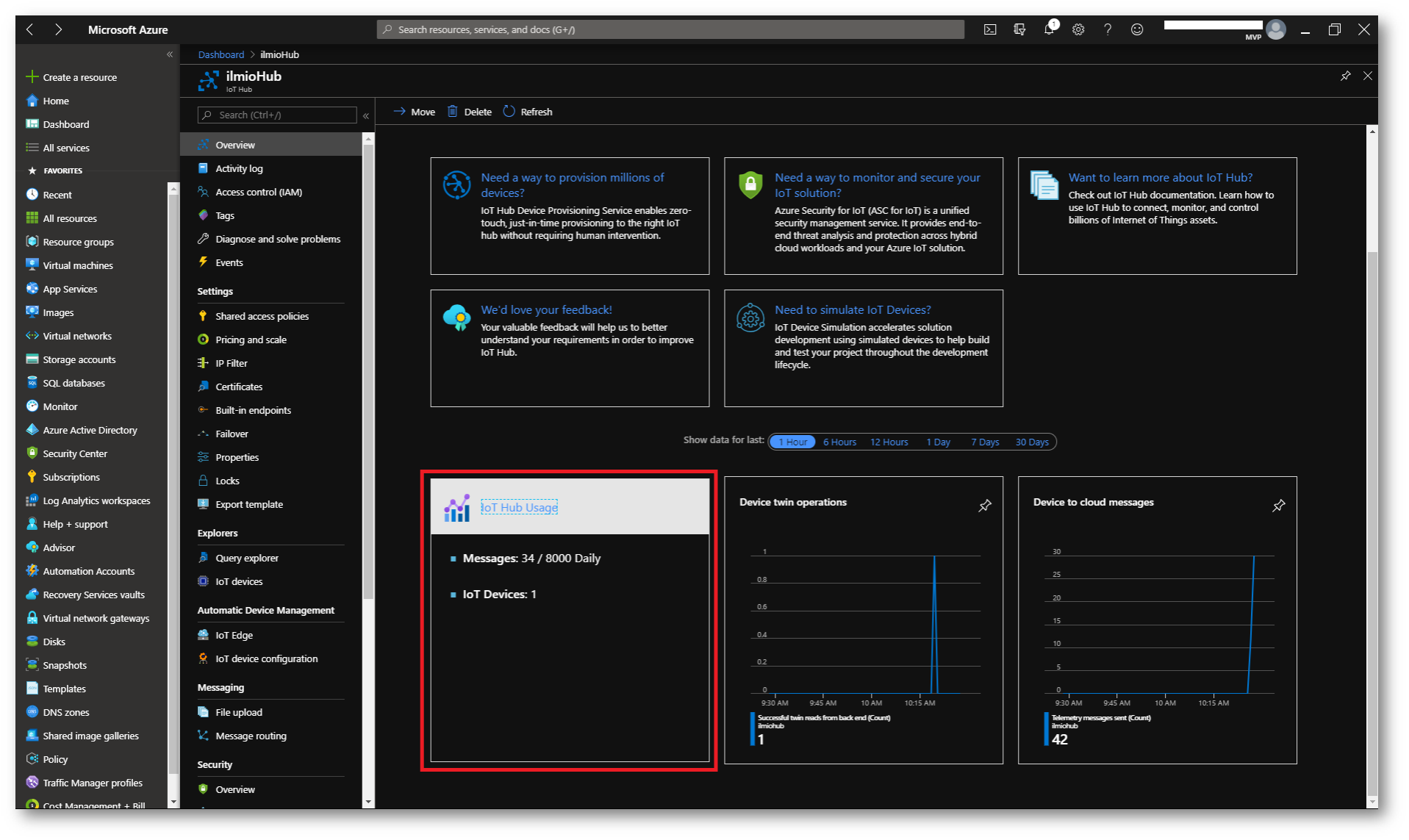The height and width of the screenshot is (840, 1409).
Task: Collapse the IoT Hub resource menu
Action: pos(366,116)
